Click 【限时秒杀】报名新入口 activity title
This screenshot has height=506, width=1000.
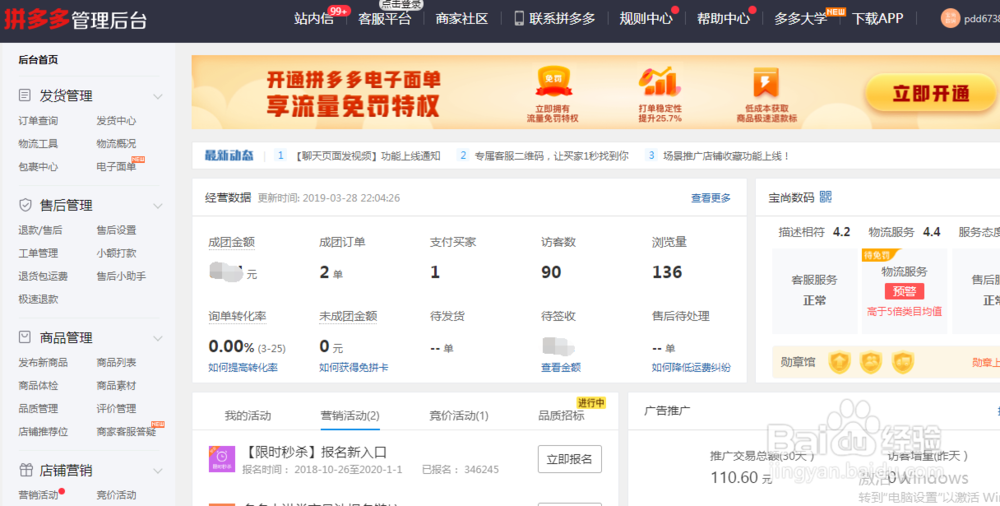point(314,452)
